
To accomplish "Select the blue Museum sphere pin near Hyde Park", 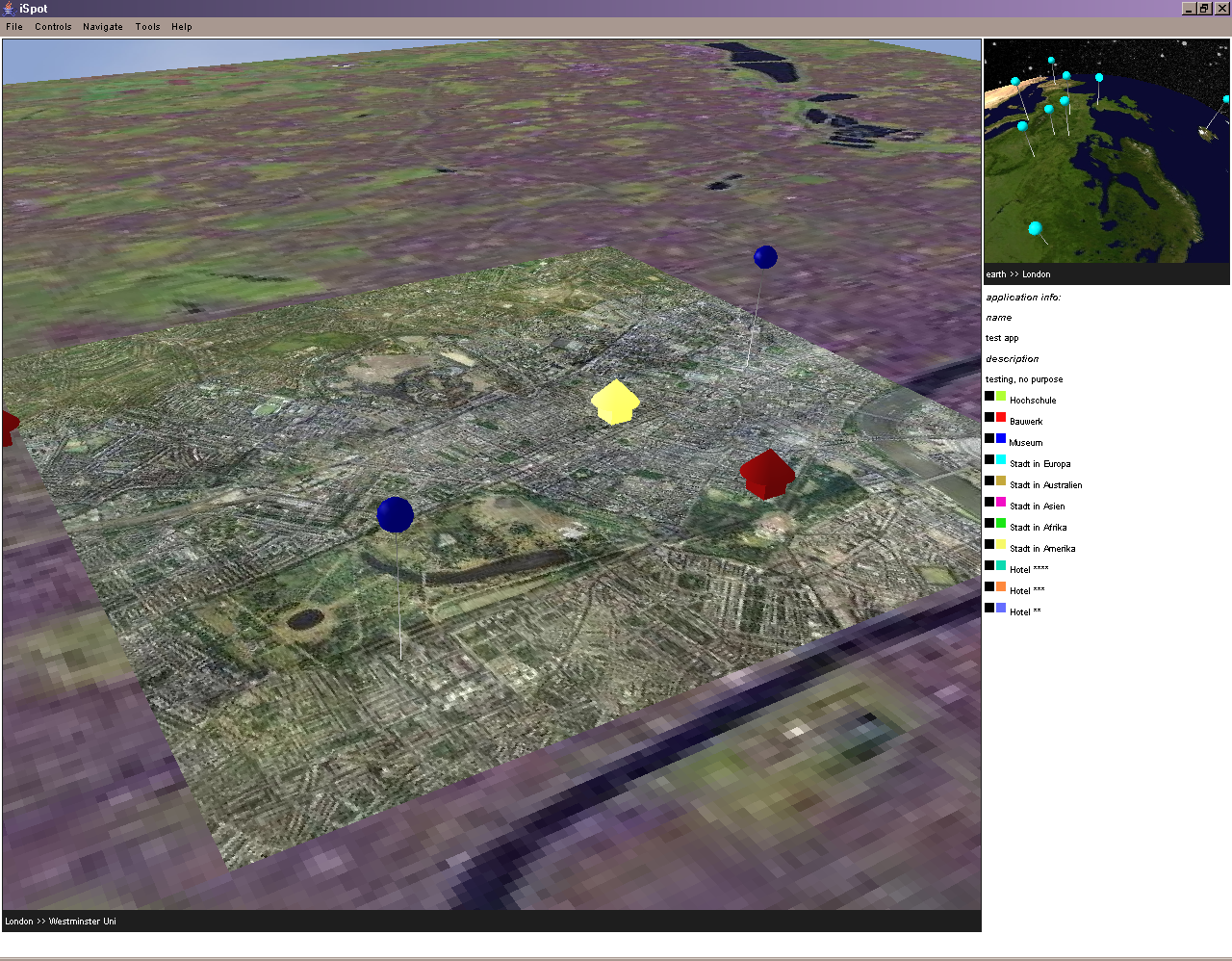I will click(395, 515).
